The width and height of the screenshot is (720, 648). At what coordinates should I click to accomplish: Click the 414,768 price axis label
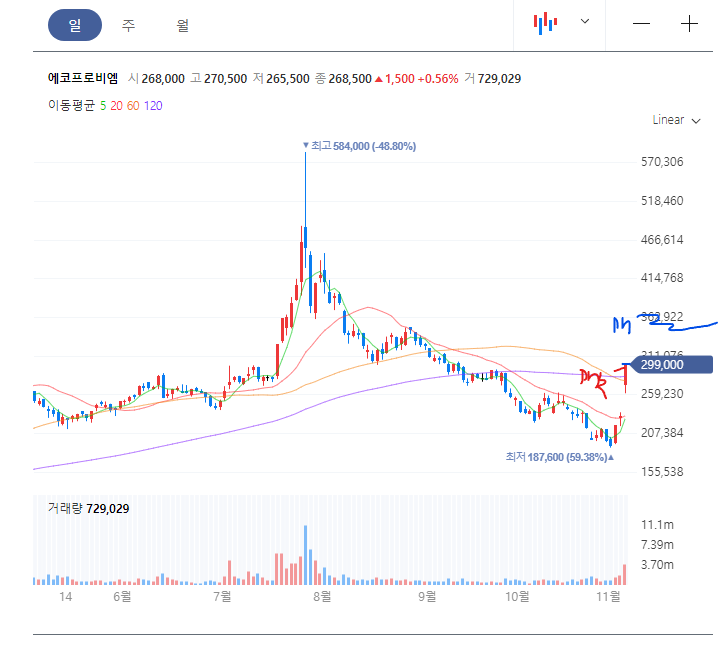(x=662, y=278)
